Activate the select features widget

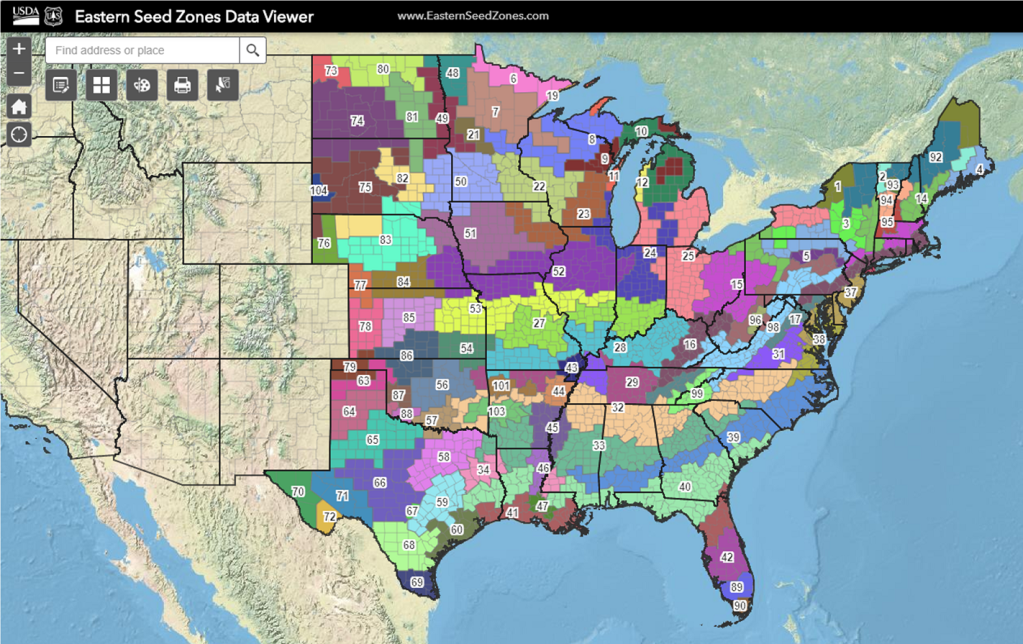223,85
